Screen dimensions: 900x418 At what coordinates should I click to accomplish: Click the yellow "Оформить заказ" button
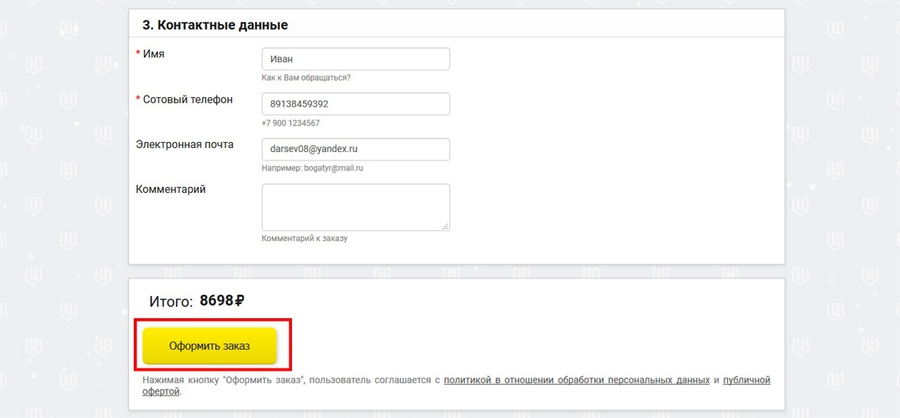[x=210, y=346]
